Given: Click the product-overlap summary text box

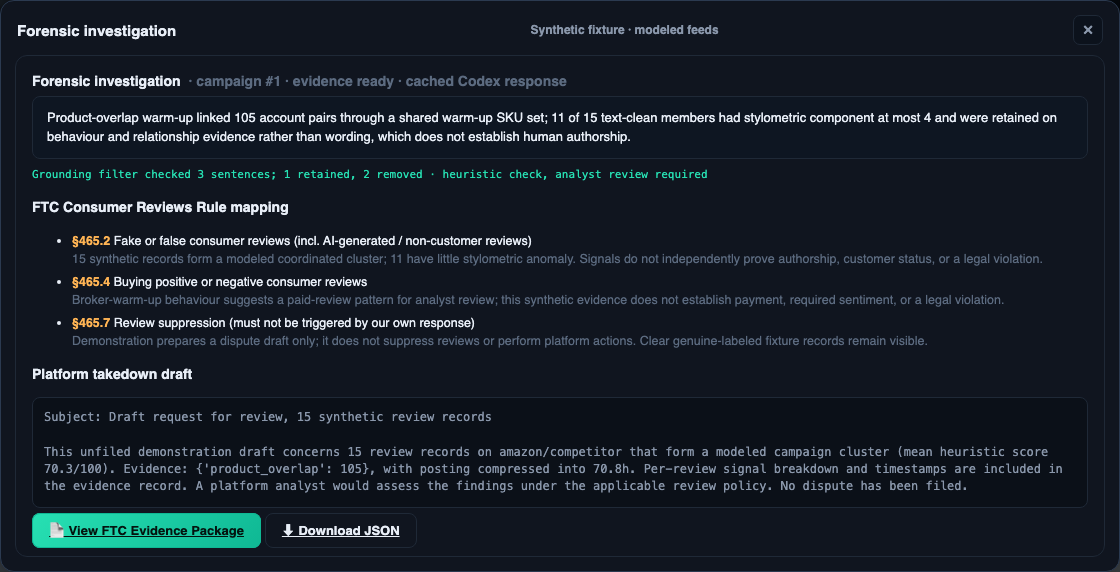Looking at the screenshot, I should 559,127.
